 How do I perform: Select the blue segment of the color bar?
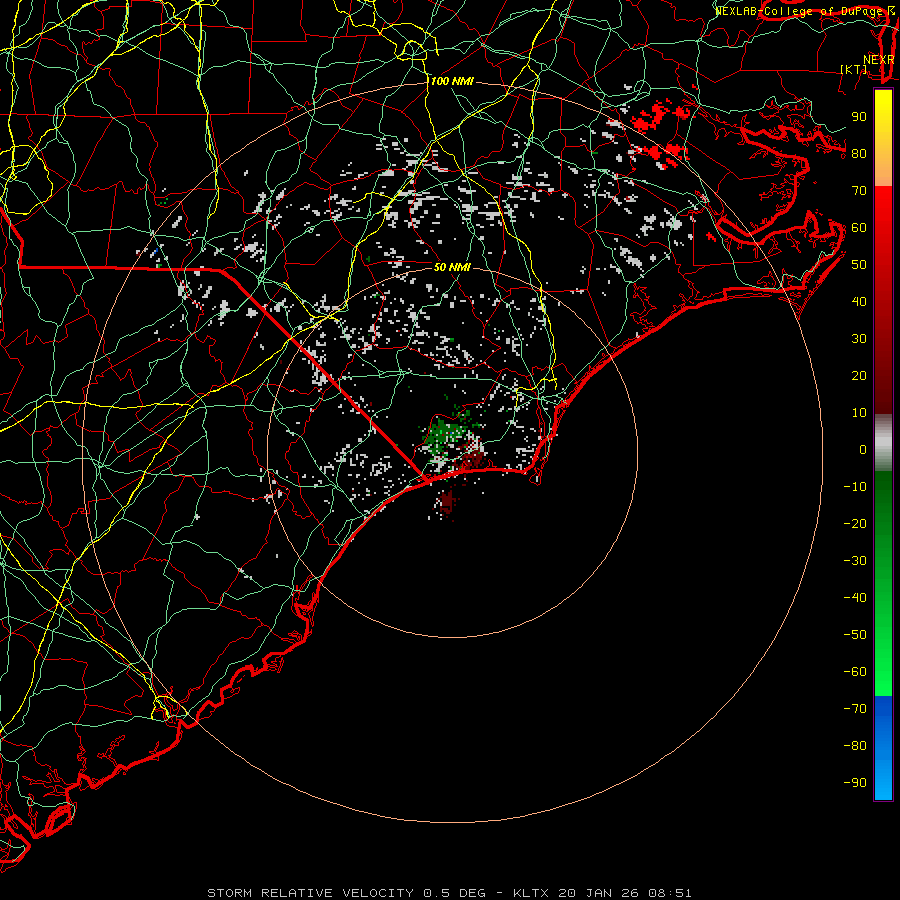(x=883, y=747)
